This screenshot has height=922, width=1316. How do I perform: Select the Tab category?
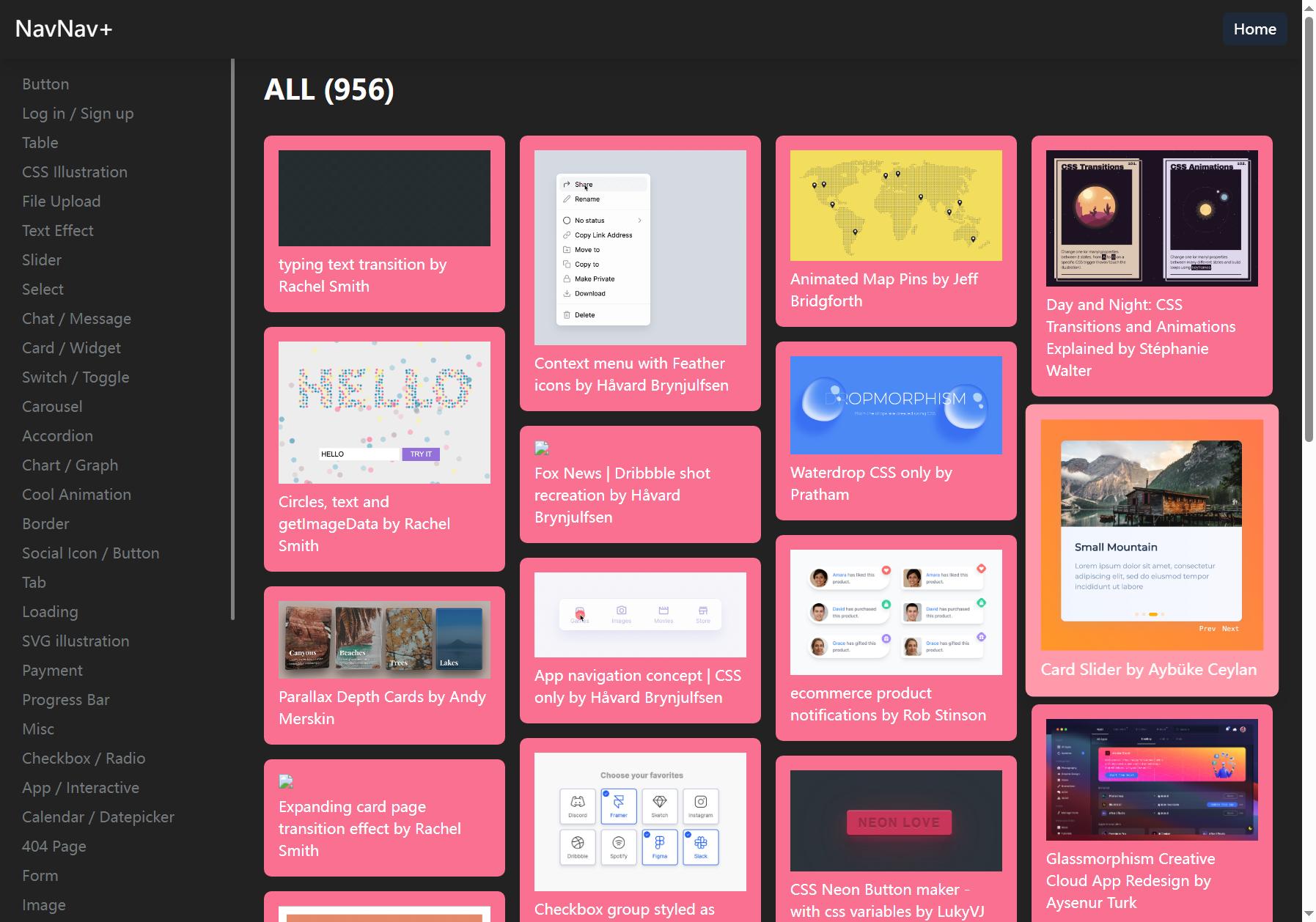pyautogui.click(x=34, y=583)
